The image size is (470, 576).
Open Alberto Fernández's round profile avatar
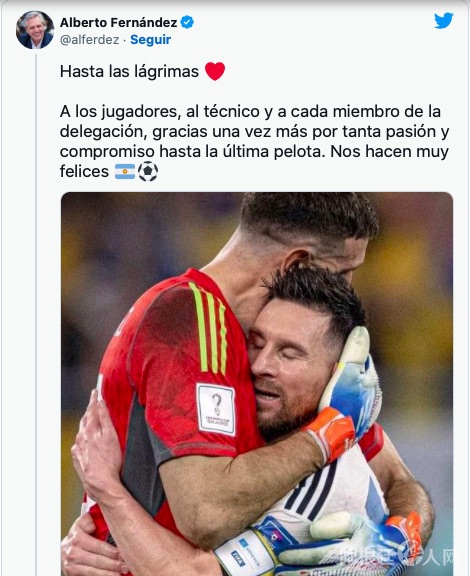[35, 29]
